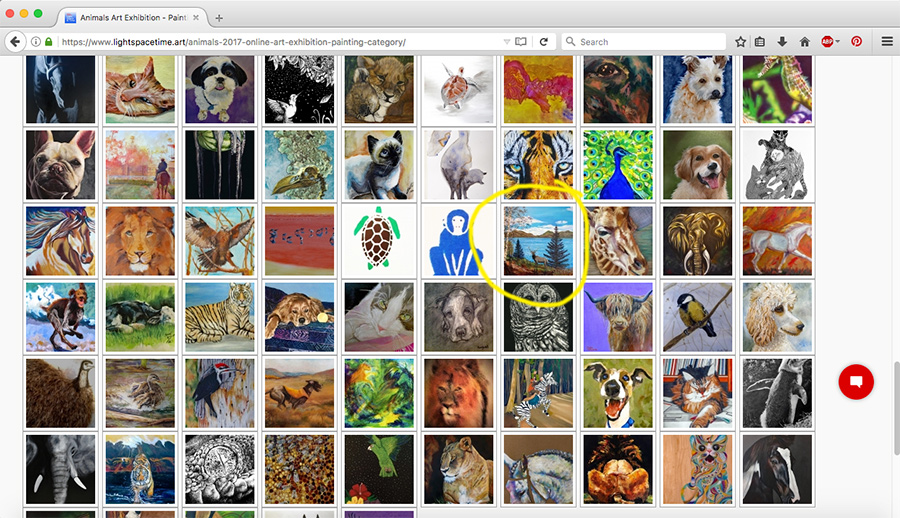Expand the URL history dropdown arrow
Screen dimensions: 900x518
[x=506, y=42]
